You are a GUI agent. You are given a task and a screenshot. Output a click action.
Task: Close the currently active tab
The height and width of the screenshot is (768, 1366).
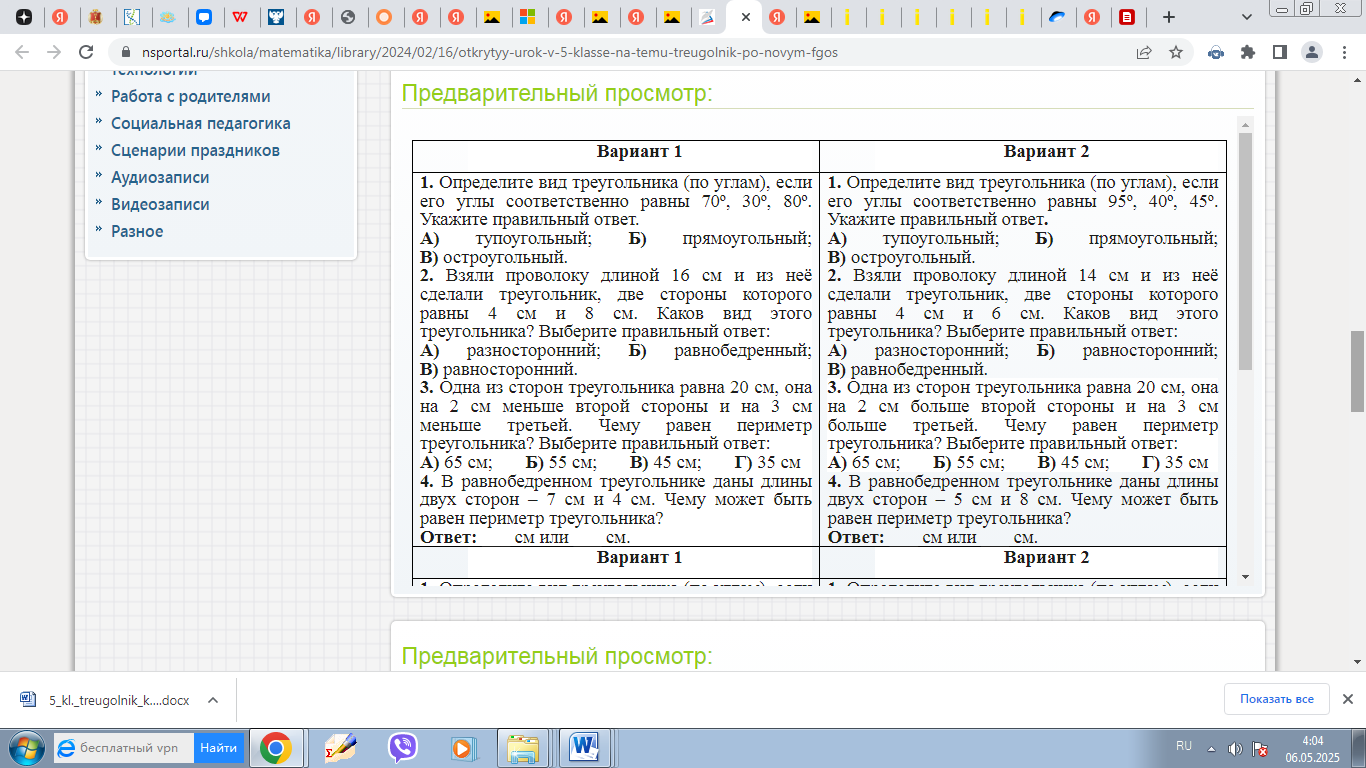[745, 17]
